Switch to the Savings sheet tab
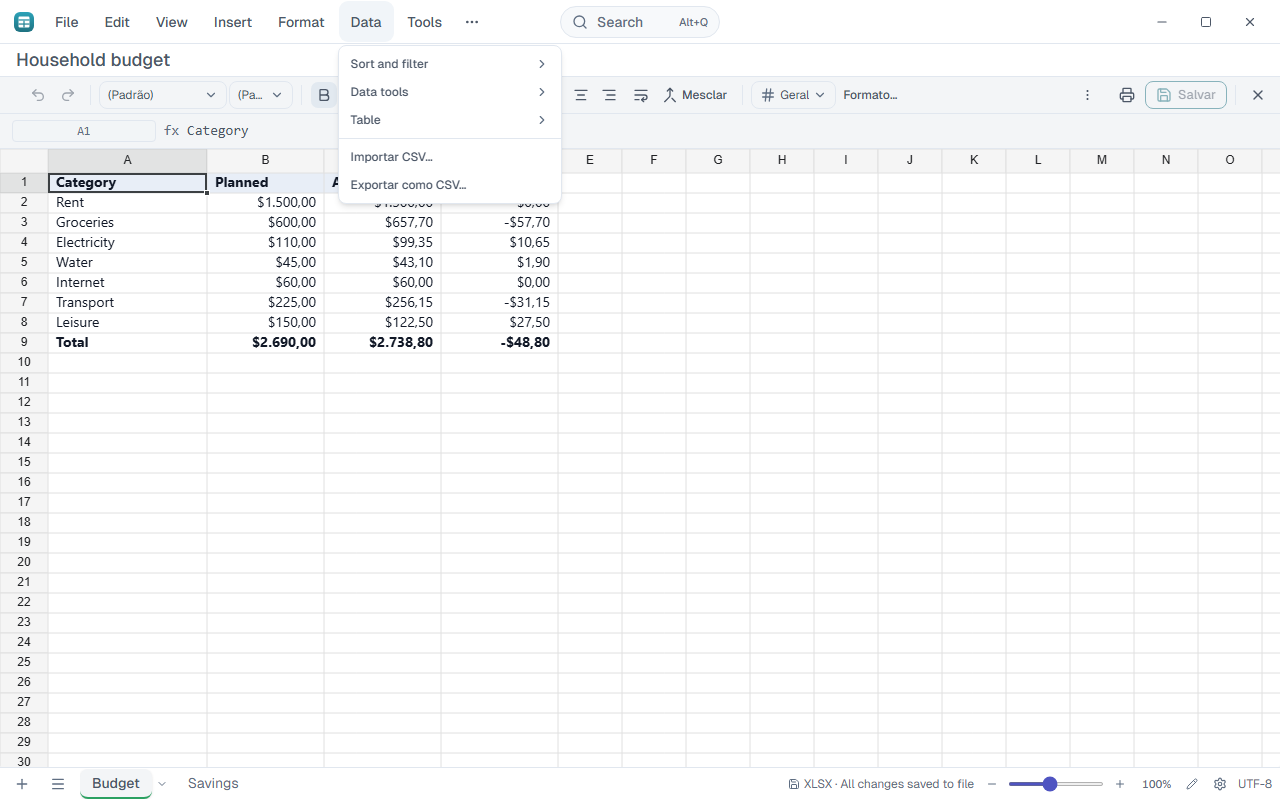The height and width of the screenshot is (800, 1280). click(213, 783)
